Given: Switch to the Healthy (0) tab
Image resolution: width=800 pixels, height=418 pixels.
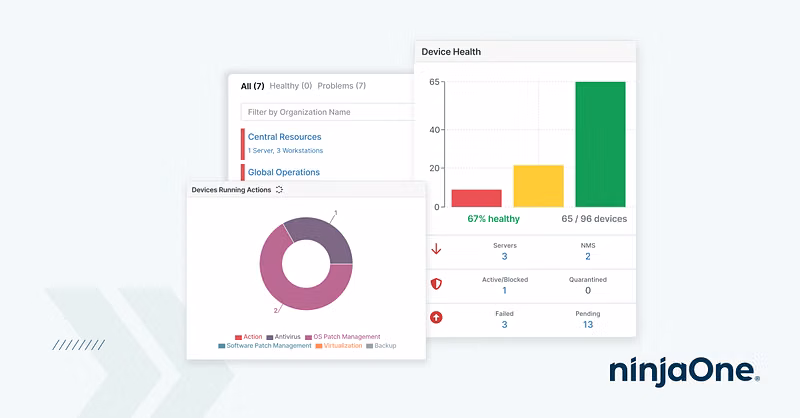Looking at the screenshot, I should pyautogui.click(x=291, y=86).
